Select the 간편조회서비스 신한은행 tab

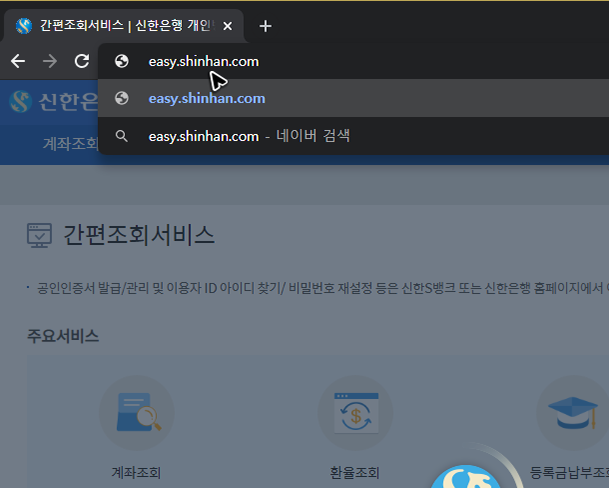[x=124, y=26]
